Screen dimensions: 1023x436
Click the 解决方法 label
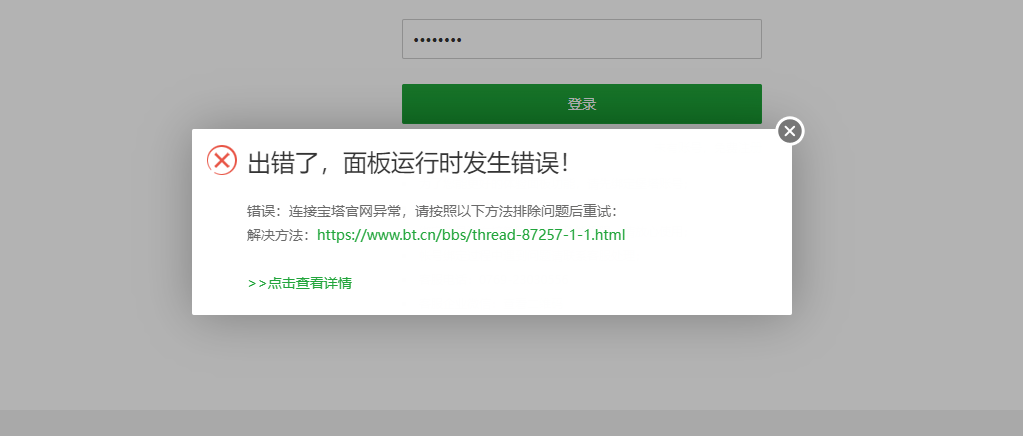point(277,236)
